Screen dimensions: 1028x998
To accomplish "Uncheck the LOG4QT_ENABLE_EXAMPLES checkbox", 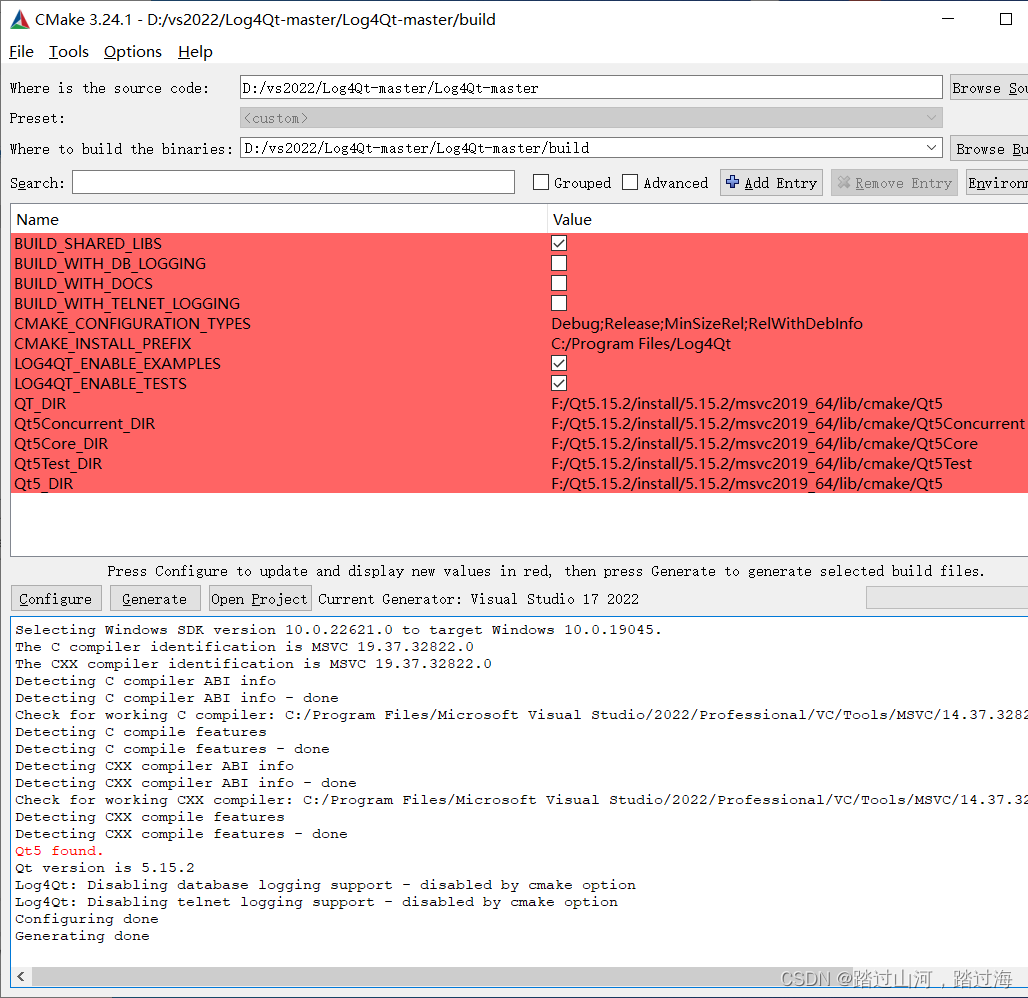I will [559, 363].
